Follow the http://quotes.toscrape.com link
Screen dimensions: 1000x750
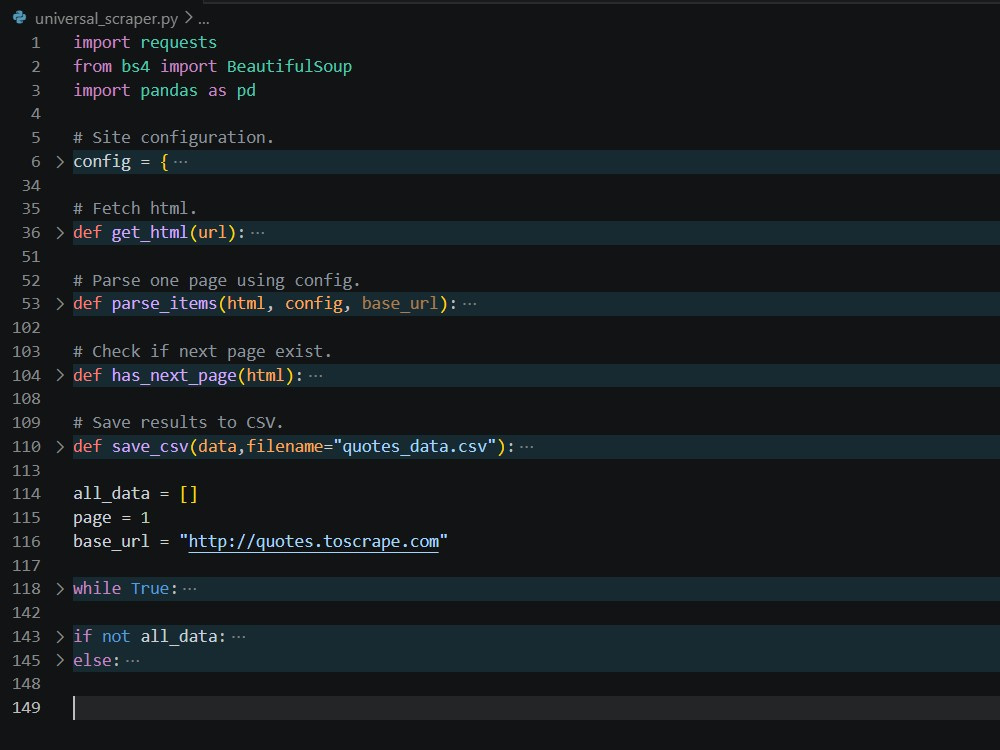(313, 541)
